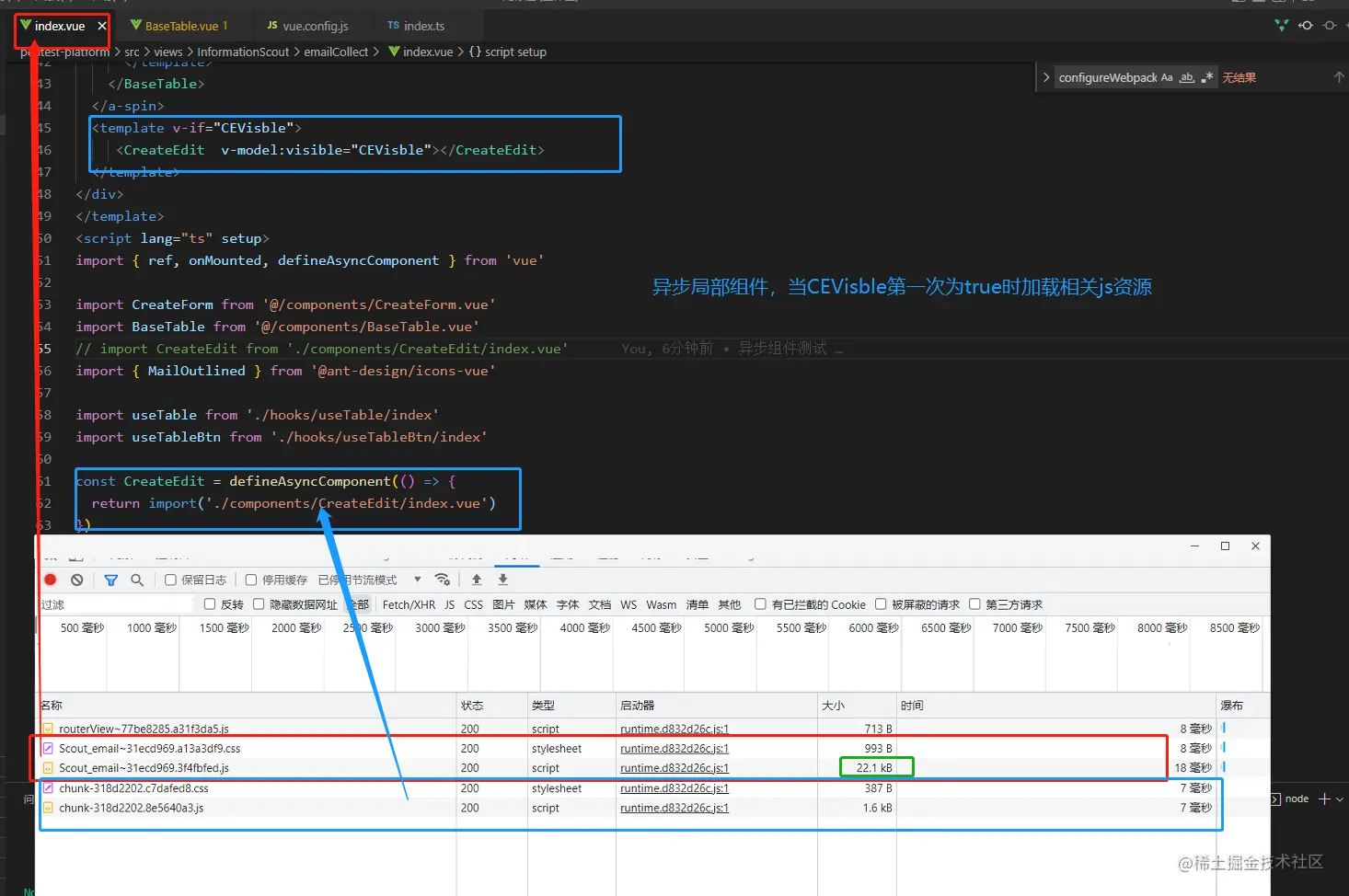1349x896 pixels.
Task: Select the routerView~77be8285.a31f3da5.js request
Action: click(x=144, y=729)
